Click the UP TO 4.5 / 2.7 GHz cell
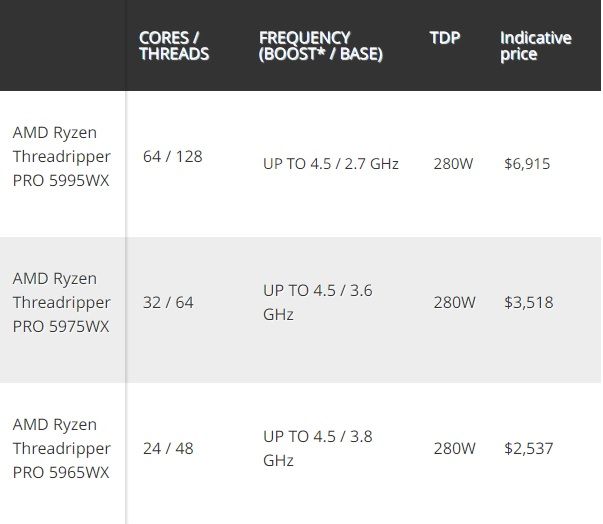Viewport: 603px width, 524px height. 331,163
